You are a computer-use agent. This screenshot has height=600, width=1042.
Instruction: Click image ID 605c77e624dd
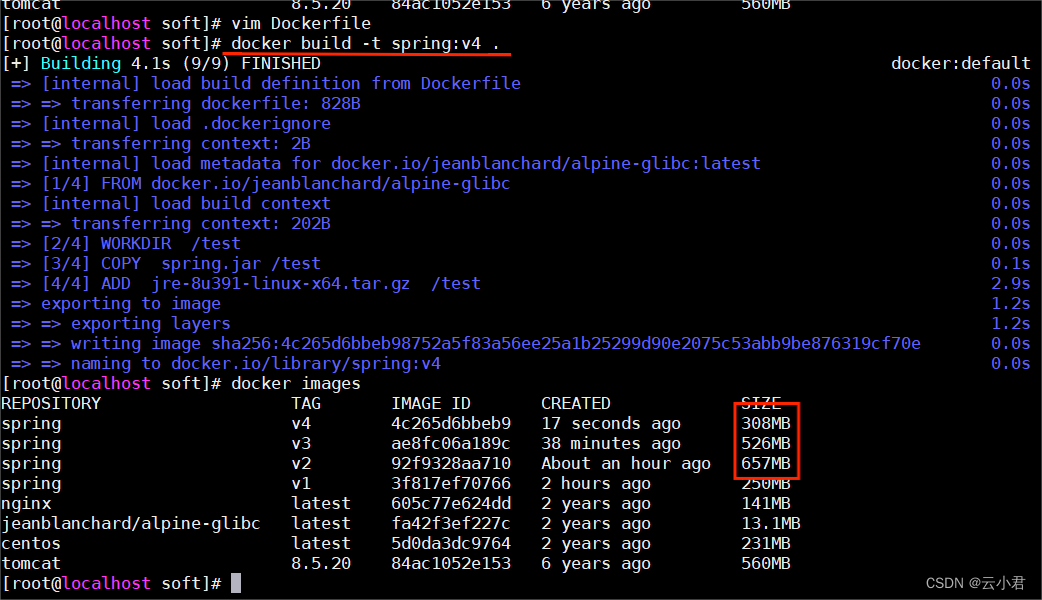tap(451, 504)
